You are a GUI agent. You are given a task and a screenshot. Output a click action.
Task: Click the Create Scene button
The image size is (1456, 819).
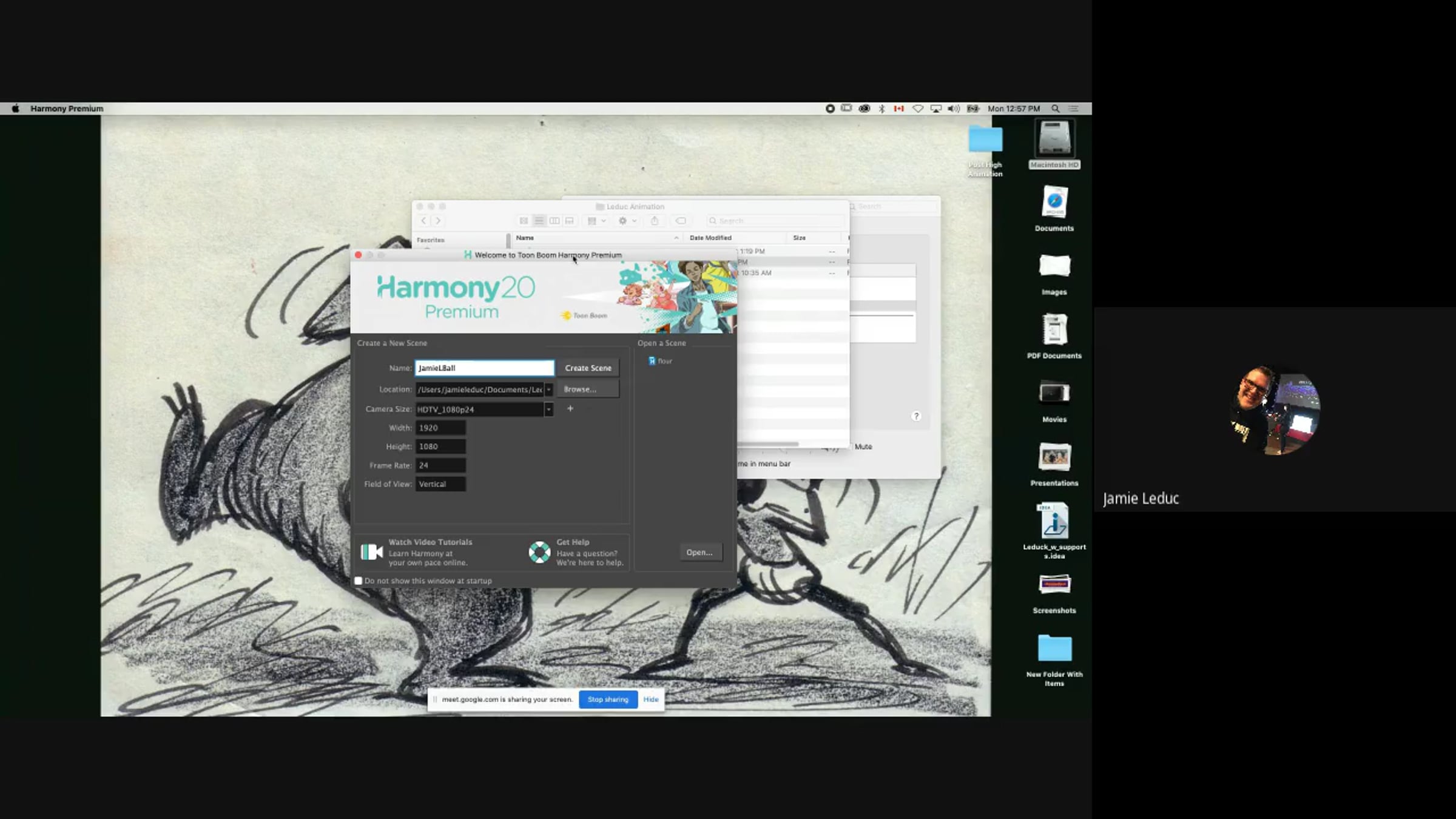[588, 368]
